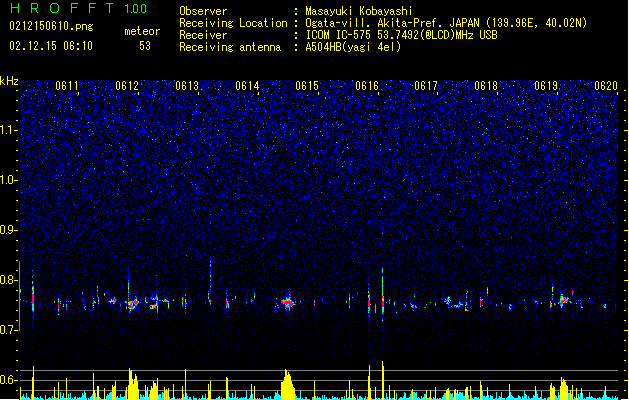Click the tall echo spike just after 0616

click(x=383, y=295)
